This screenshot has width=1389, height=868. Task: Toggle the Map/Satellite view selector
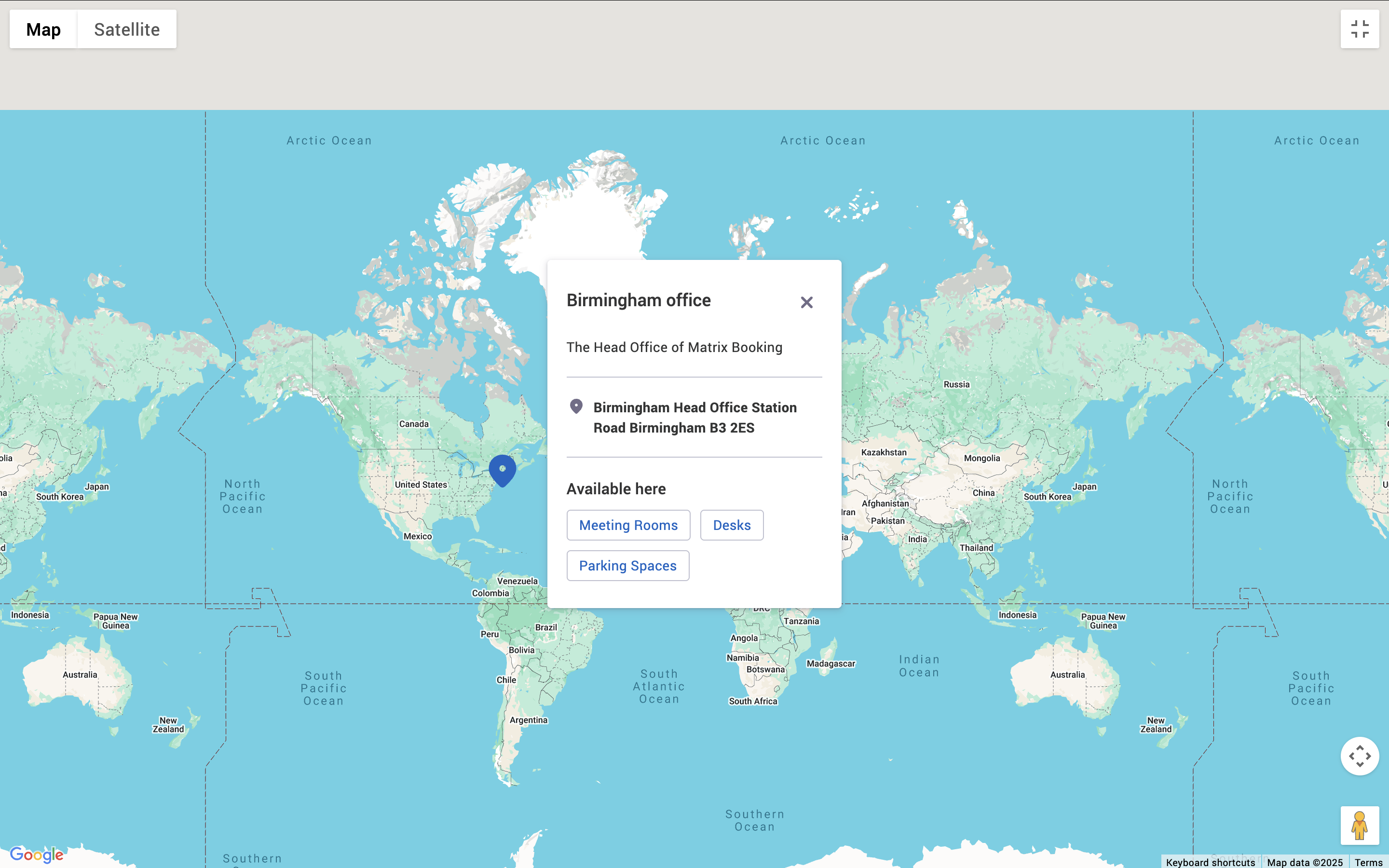pyautogui.click(x=93, y=29)
